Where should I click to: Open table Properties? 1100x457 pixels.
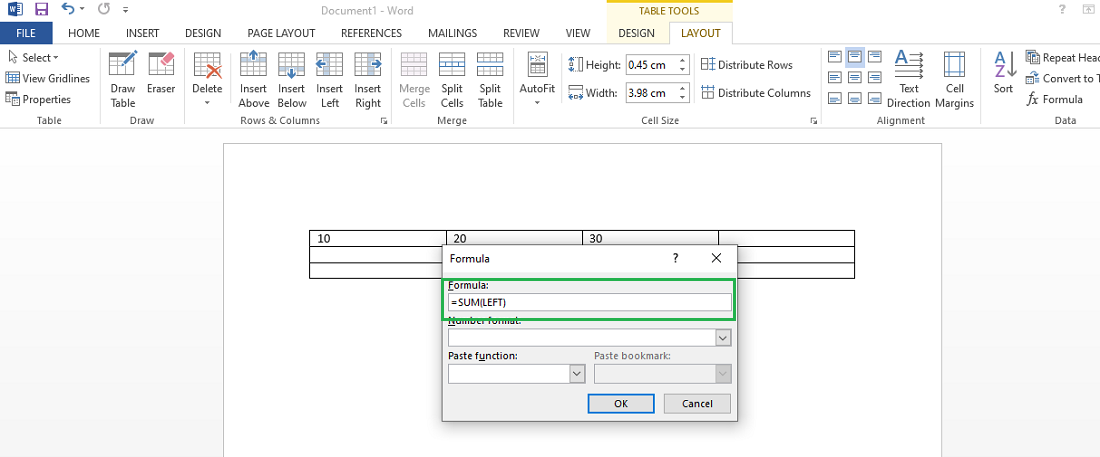point(39,99)
